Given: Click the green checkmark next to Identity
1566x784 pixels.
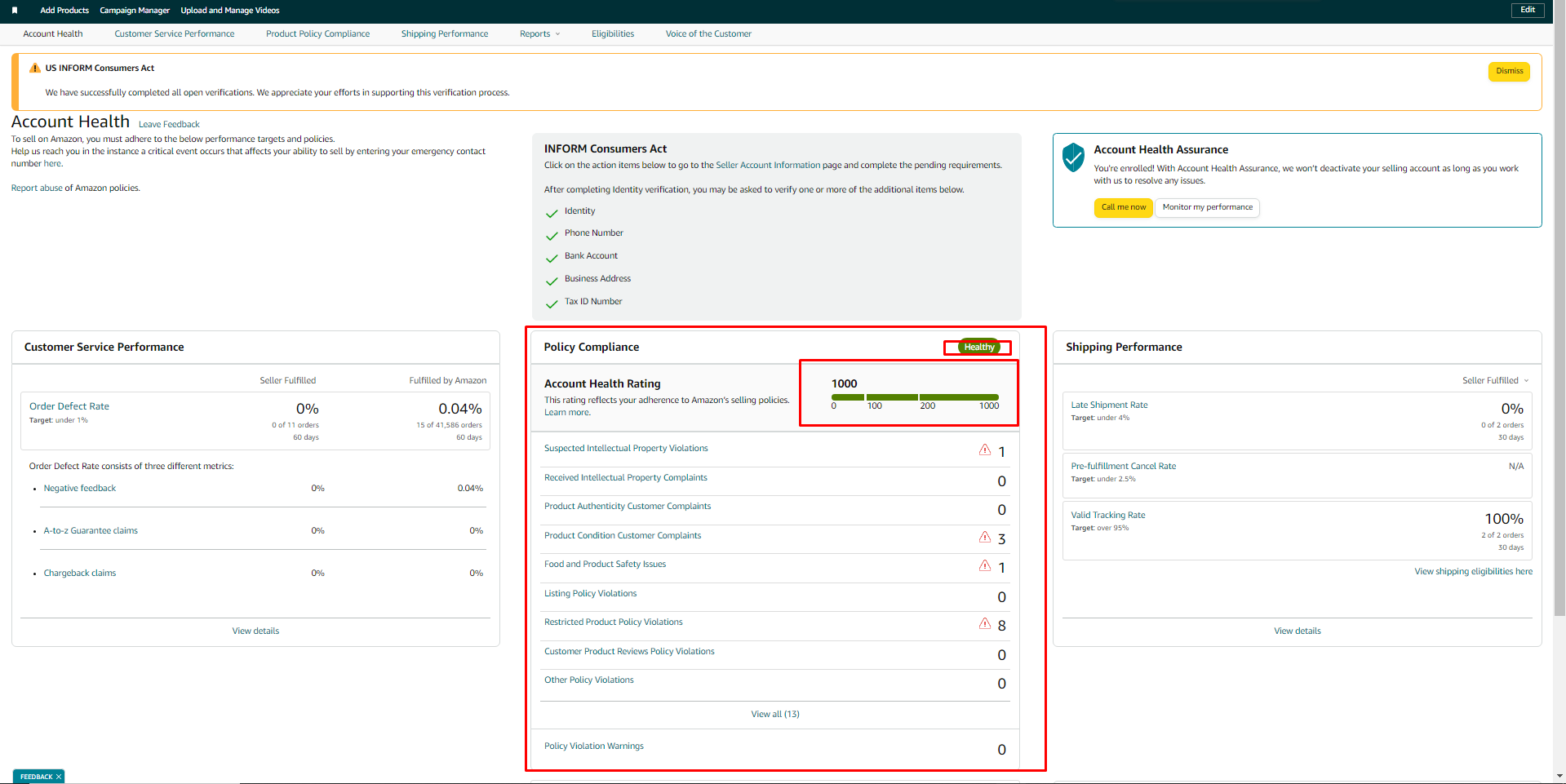Looking at the screenshot, I should (552, 213).
